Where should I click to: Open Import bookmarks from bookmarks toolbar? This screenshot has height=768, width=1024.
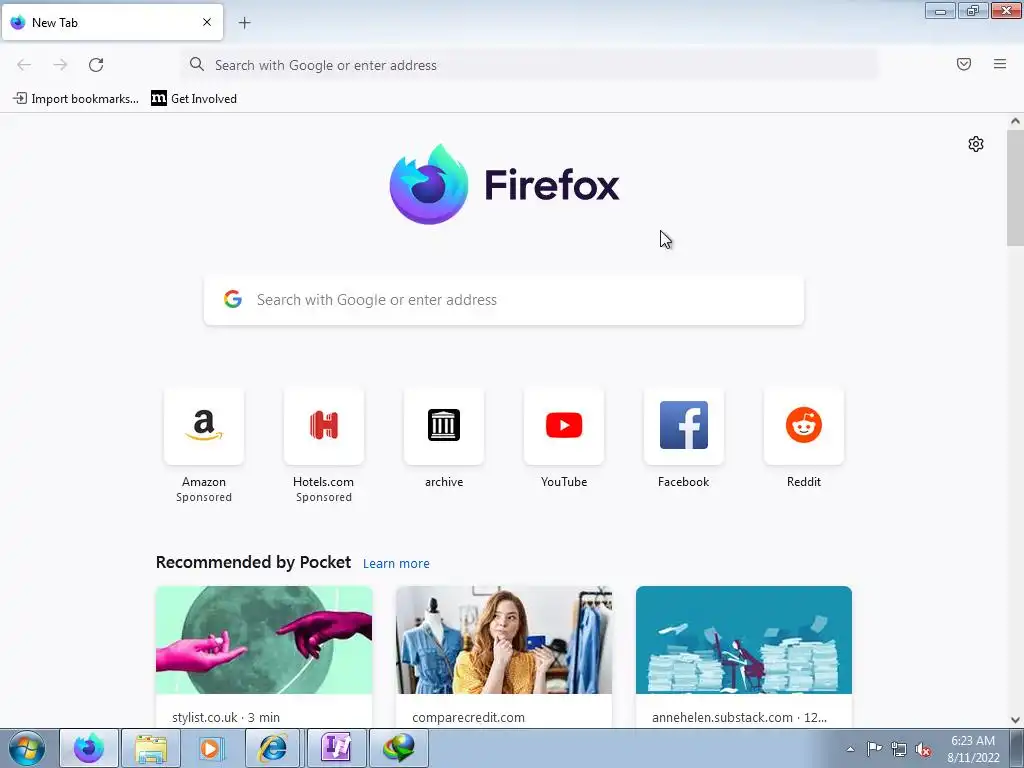(x=76, y=99)
